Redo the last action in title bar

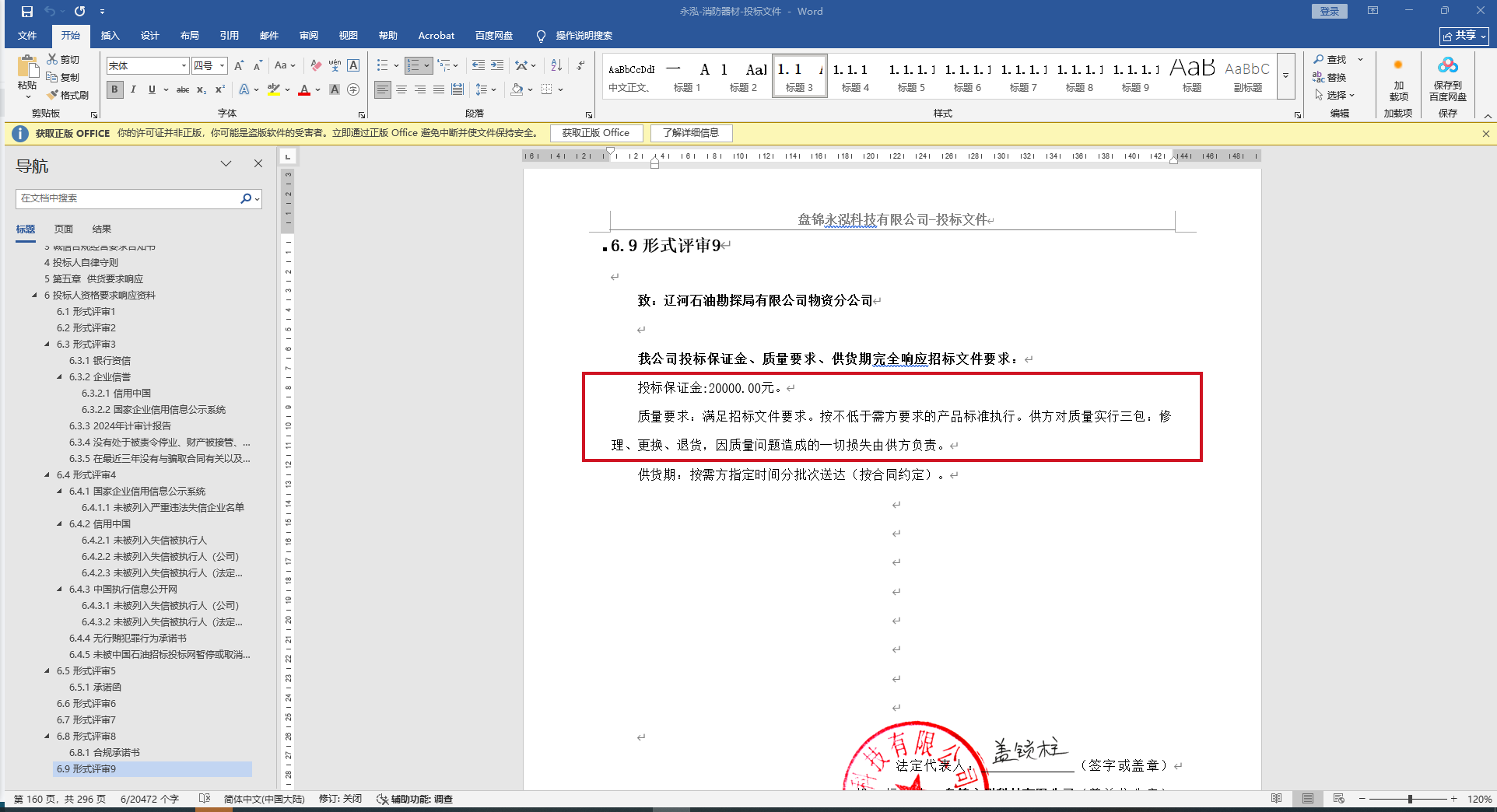pos(79,12)
